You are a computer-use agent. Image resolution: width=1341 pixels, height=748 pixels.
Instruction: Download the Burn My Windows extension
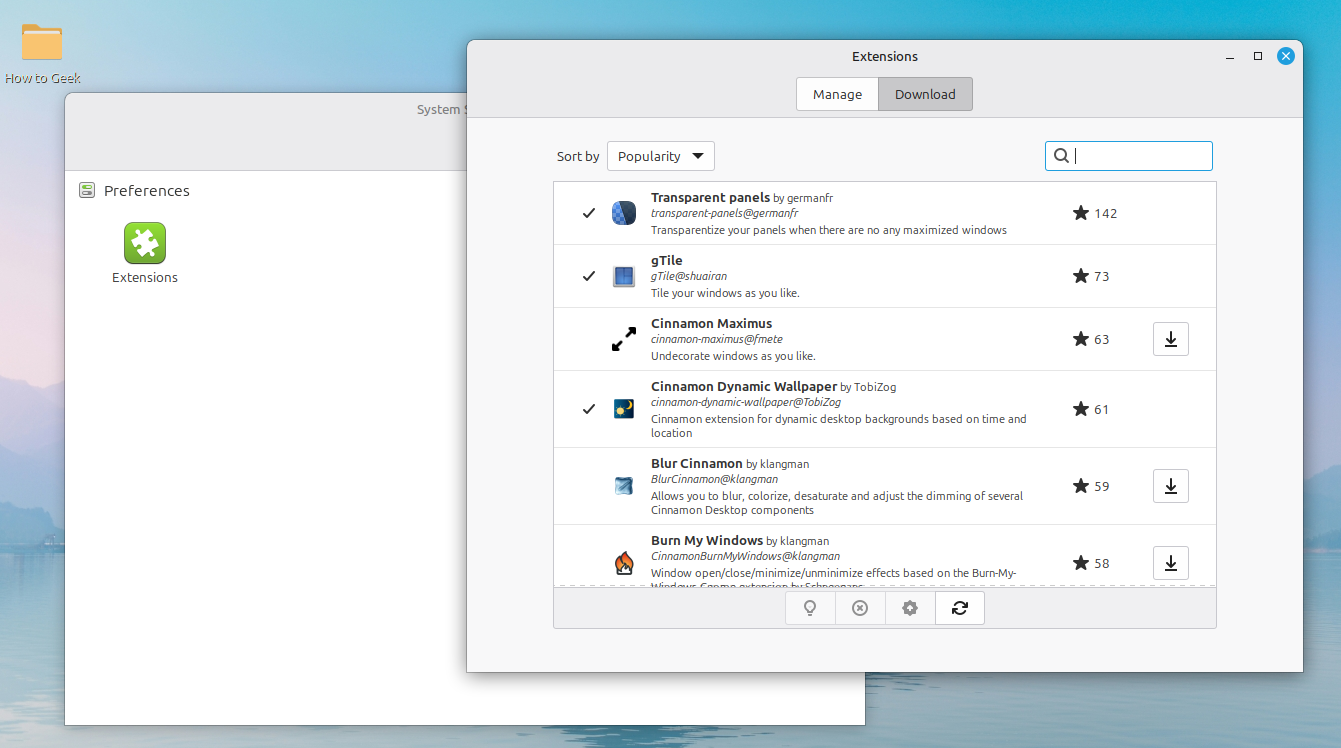click(1171, 563)
